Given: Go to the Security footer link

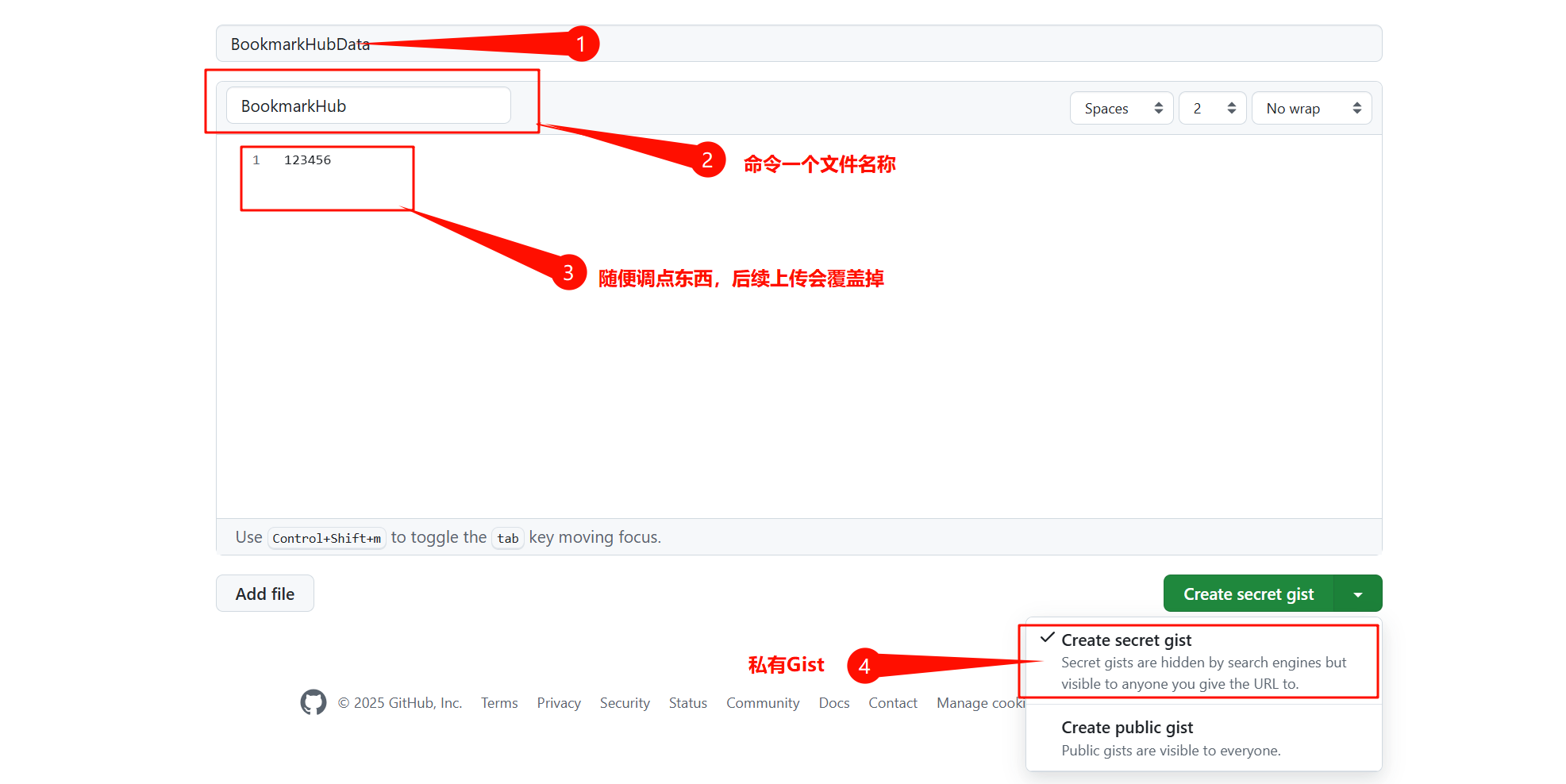Looking at the screenshot, I should pos(625,703).
